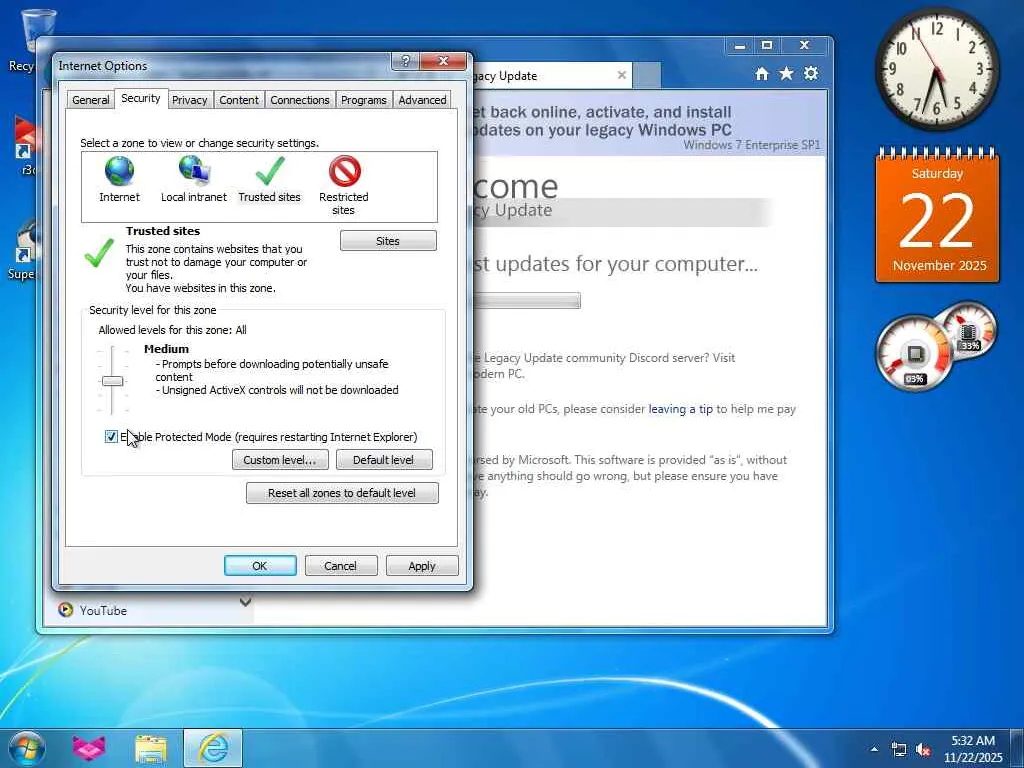Click the Internet Options help question mark
Image resolution: width=1024 pixels, height=768 pixels.
coord(405,61)
